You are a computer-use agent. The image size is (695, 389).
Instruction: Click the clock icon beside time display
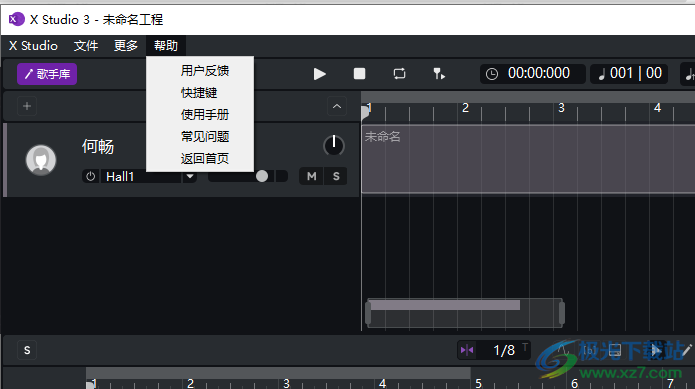(492, 74)
